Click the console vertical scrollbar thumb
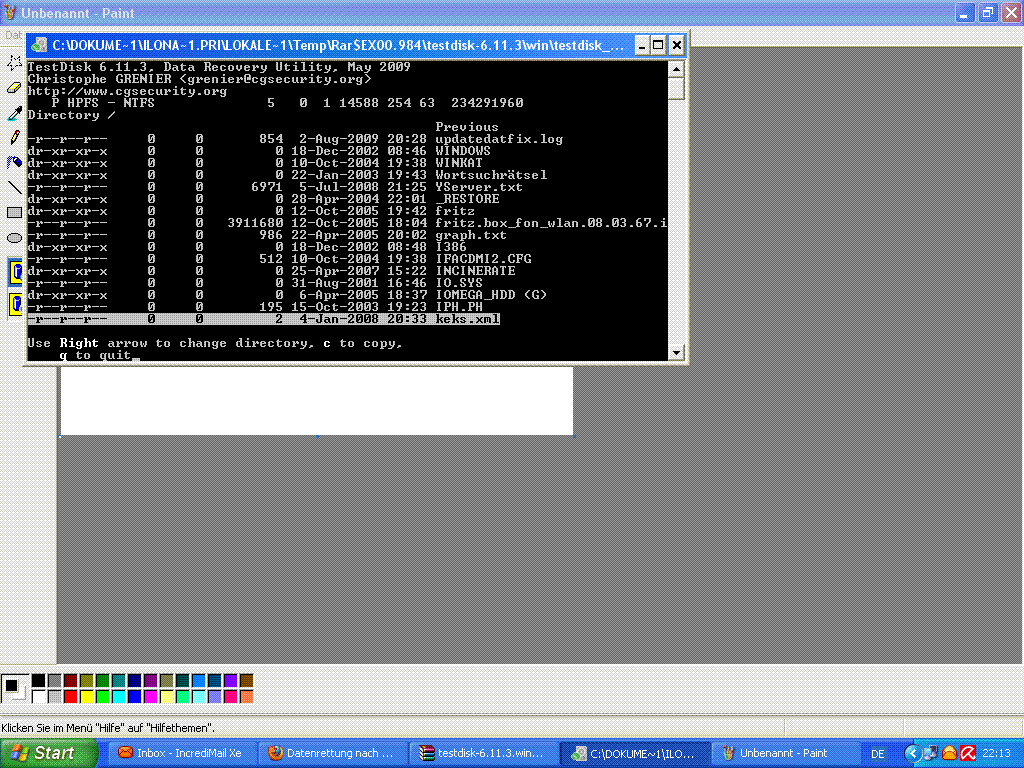This screenshot has height=768, width=1024. pos(676,88)
